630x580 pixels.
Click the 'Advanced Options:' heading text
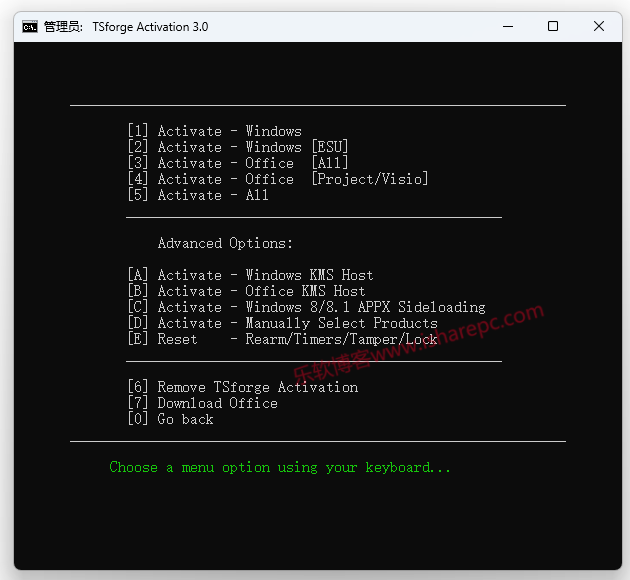(x=225, y=243)
